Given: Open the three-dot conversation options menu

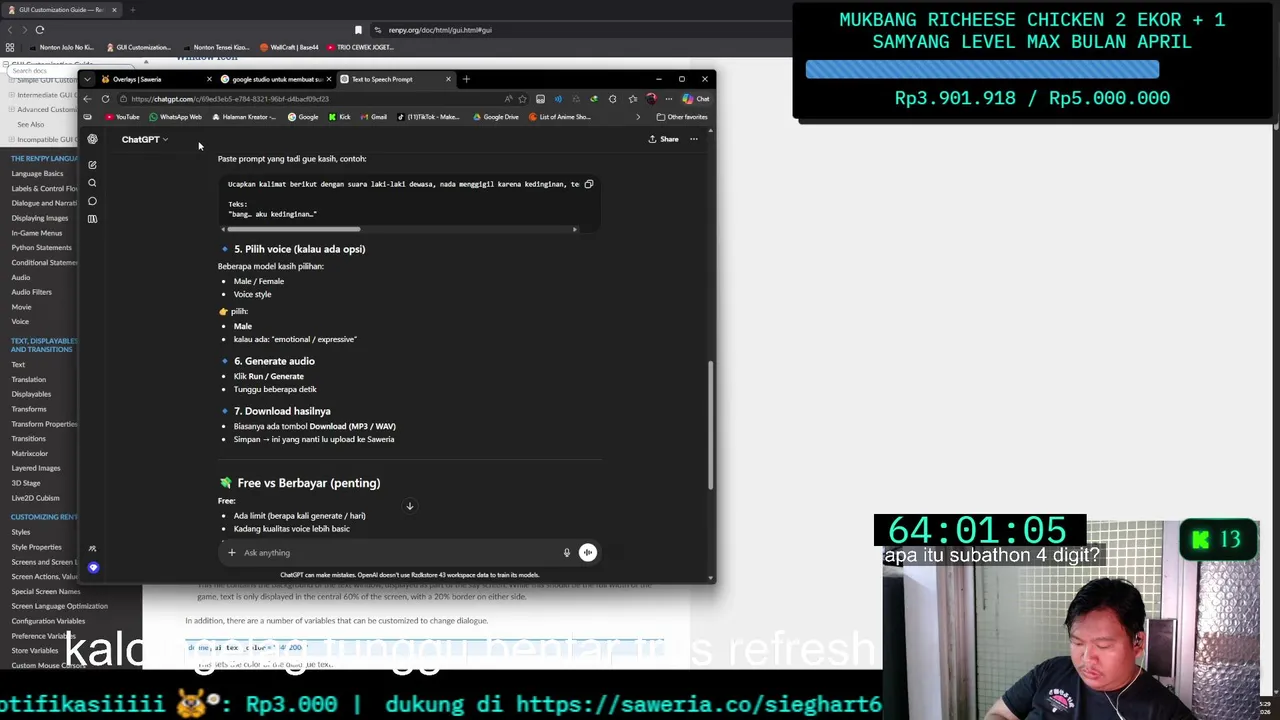Looking at the screenshot, I should pos(693,139).
